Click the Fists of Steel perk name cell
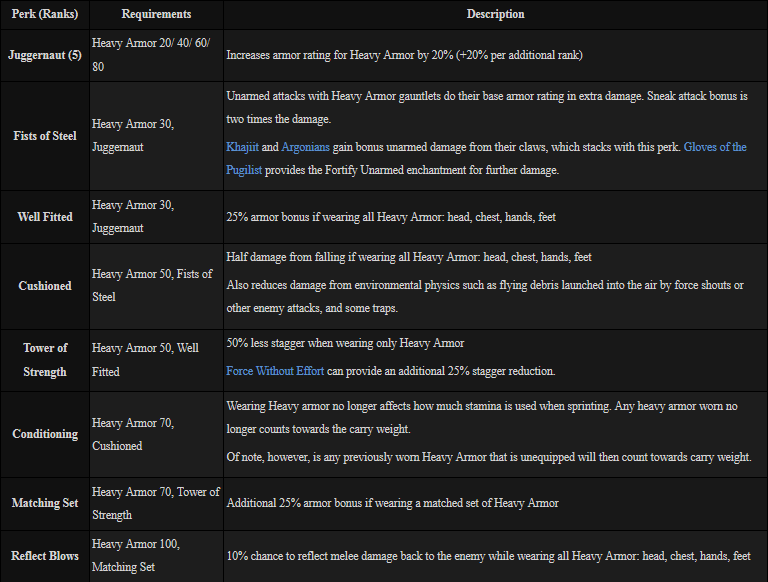768x582 pixels. click(44, 135)
